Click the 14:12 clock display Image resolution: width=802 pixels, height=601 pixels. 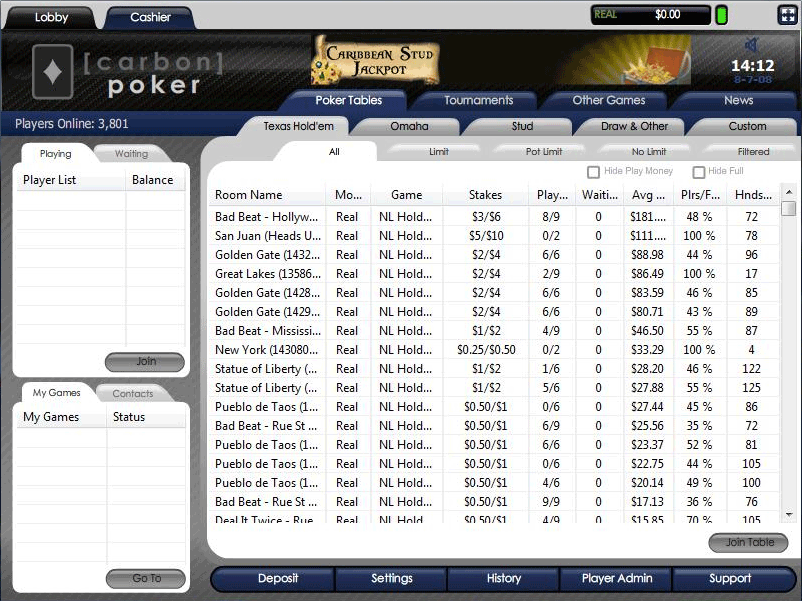tap(752, 65)
